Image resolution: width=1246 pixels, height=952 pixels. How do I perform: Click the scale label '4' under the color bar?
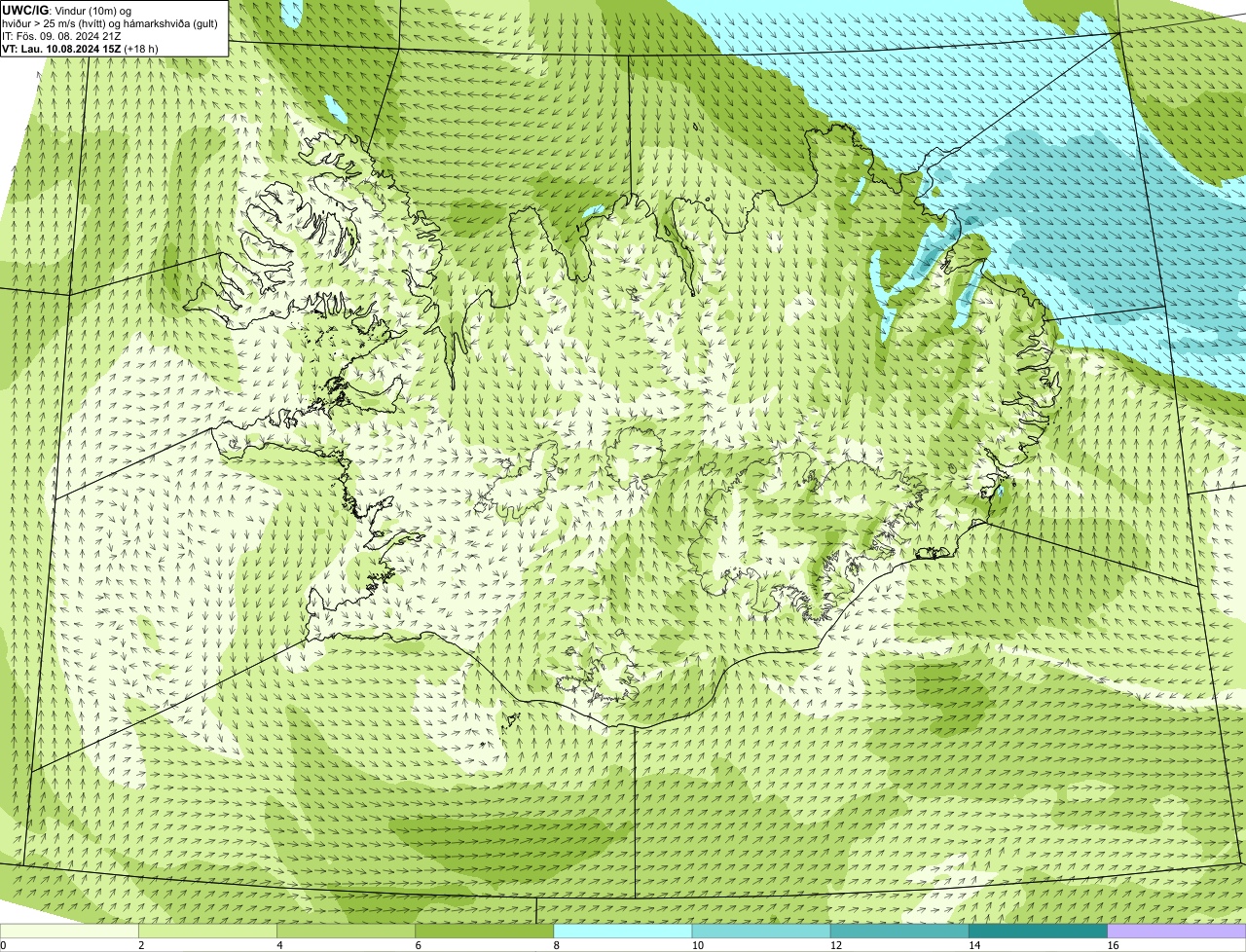click(279, 945)
